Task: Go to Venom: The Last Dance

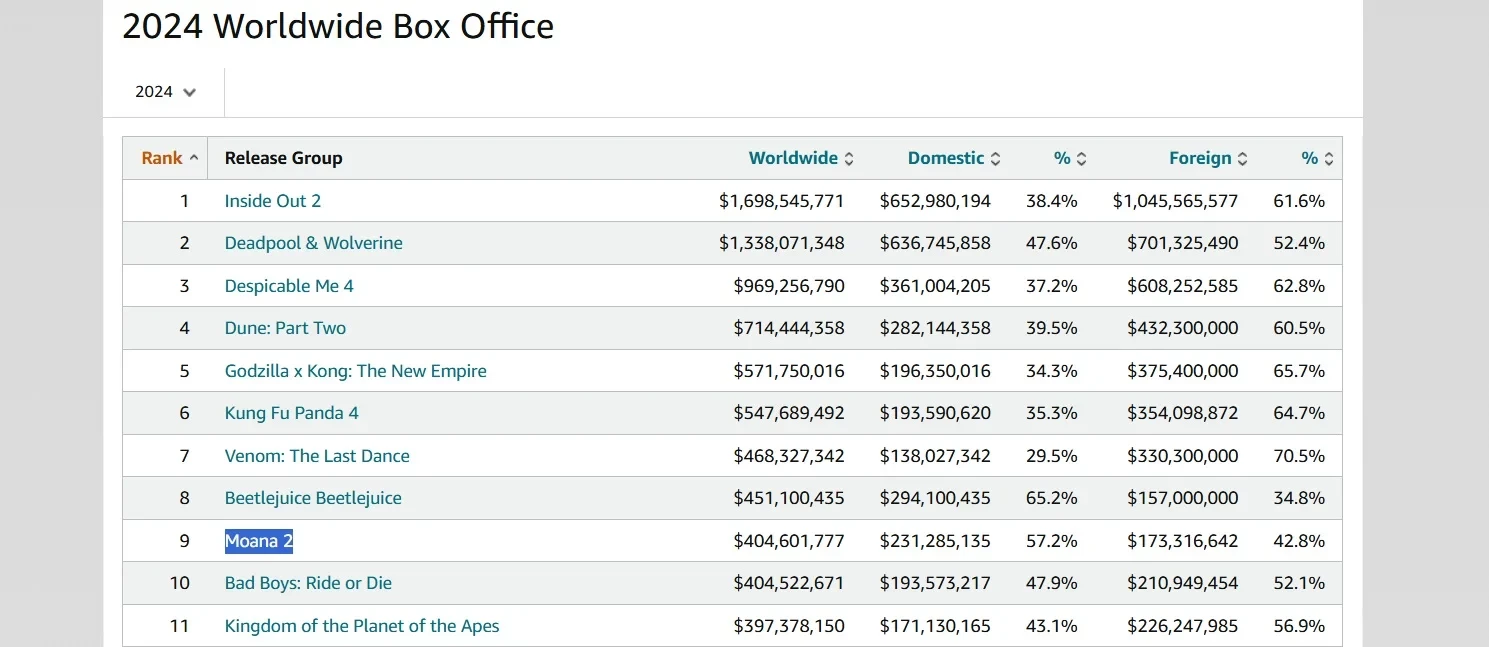Action: (x=317, y=456)
